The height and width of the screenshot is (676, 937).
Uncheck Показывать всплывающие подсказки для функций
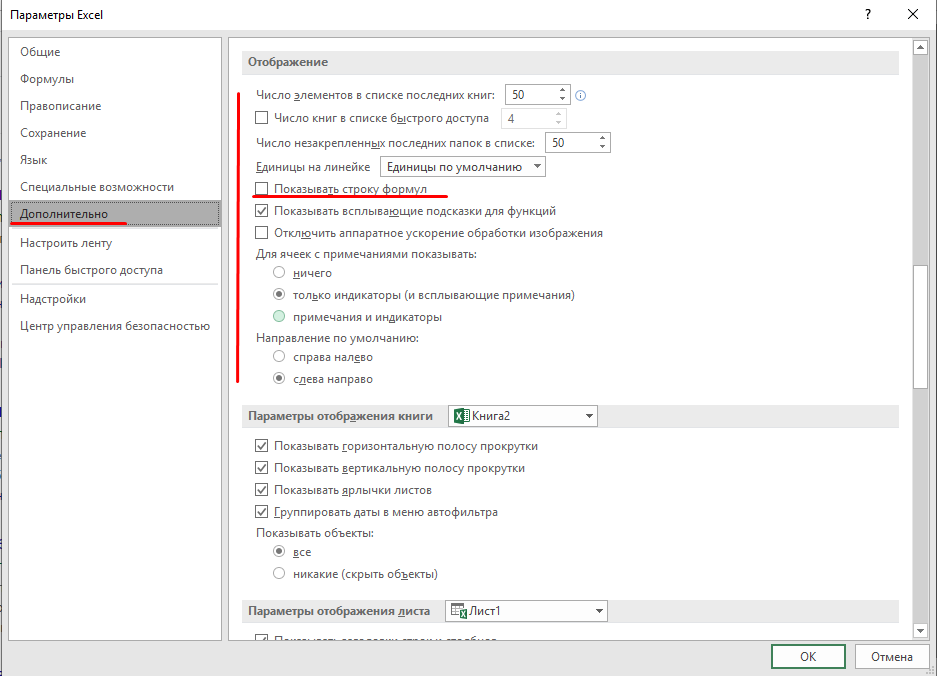(x=261, y=210)
